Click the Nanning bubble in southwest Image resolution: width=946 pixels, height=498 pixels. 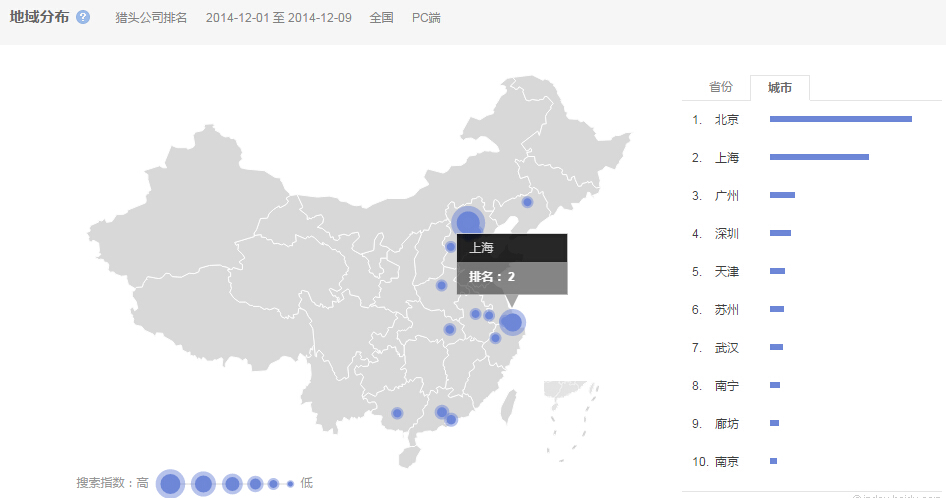coord(397,413)
